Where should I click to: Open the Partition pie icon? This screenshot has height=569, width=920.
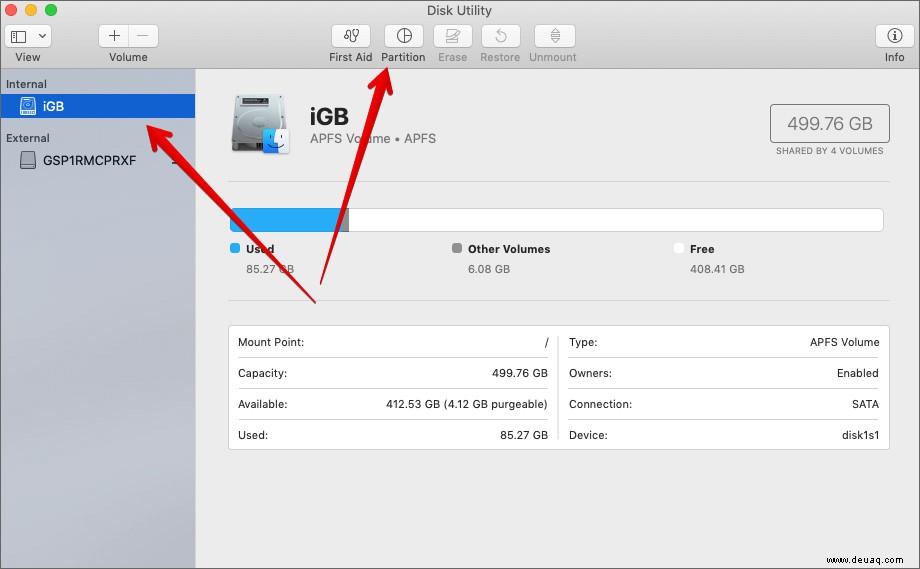click(404, 36)
